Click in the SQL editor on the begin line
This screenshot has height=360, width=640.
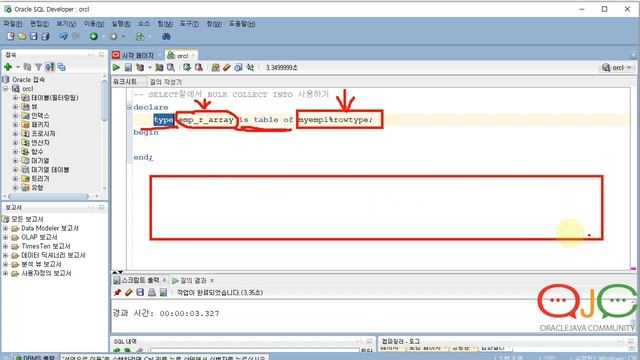[x=146, y=132]
